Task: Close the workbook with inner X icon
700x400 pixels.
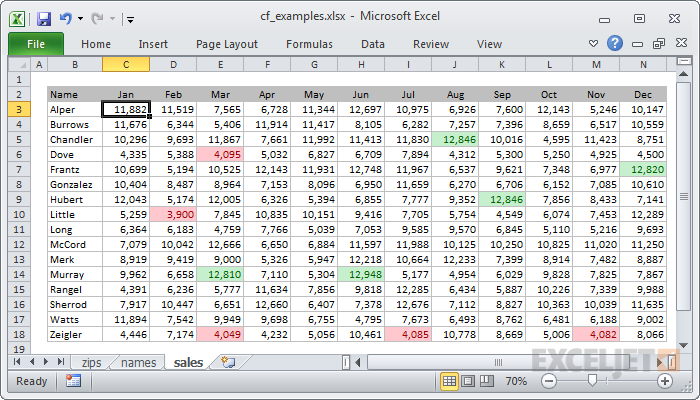Action: (681, 43)
